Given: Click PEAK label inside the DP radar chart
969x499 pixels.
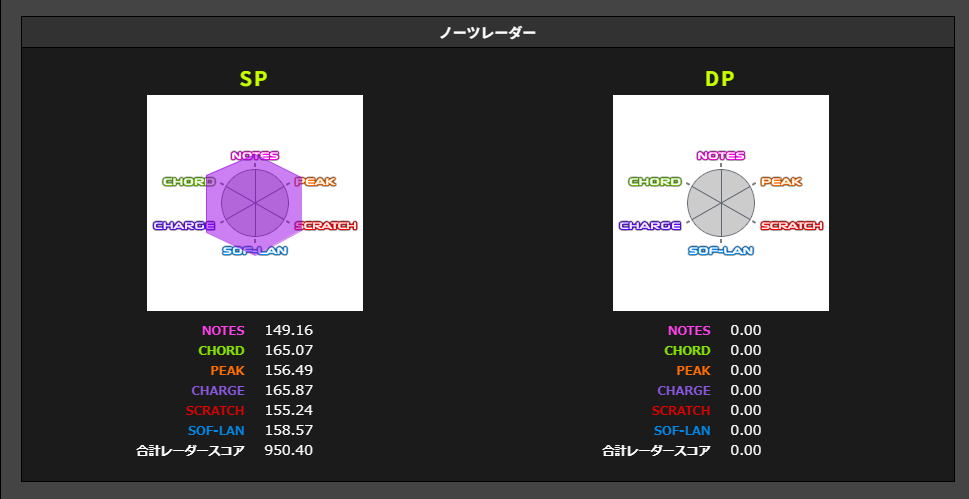Looking at the screenshot, I should coord(781,182).
